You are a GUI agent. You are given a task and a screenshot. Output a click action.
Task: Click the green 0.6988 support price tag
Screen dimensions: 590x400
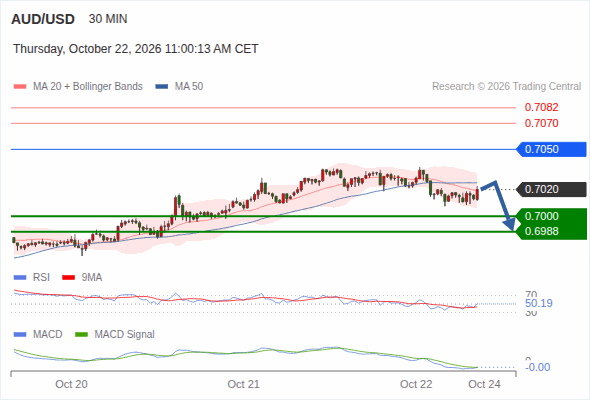click(x=552, y=231)
